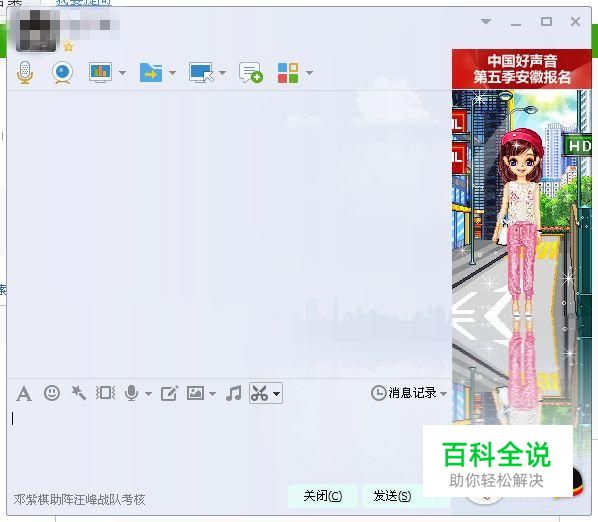Image resolution: width=598 pixels, height=522 pixels.
Task: Start a video call with webcam icon
Action: tap(63, 72)
